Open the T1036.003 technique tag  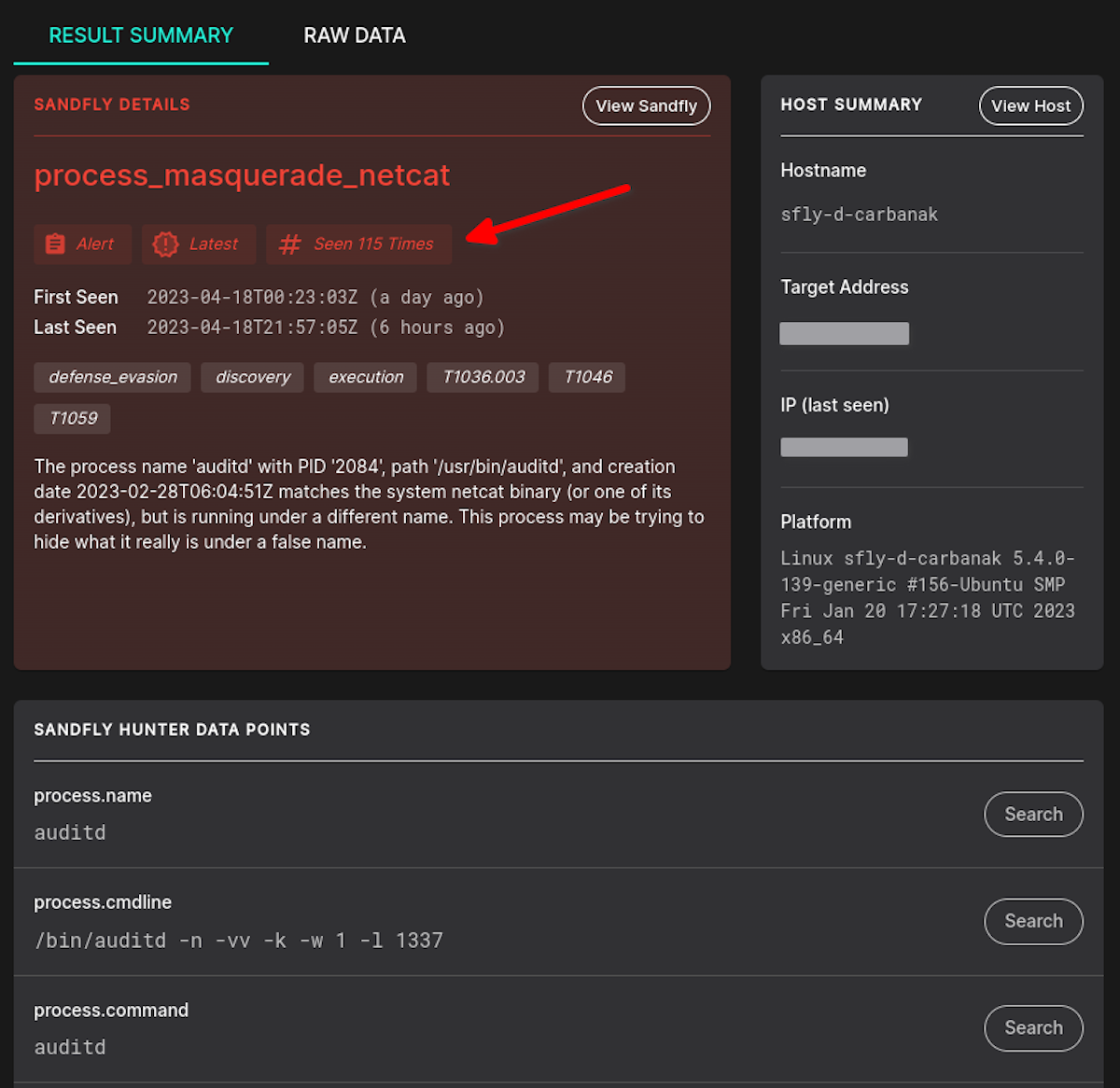pyautogui.click(x=483, y=377)
